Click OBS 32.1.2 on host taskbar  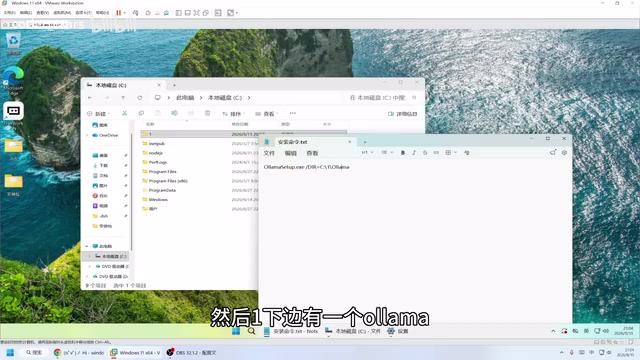191,352
